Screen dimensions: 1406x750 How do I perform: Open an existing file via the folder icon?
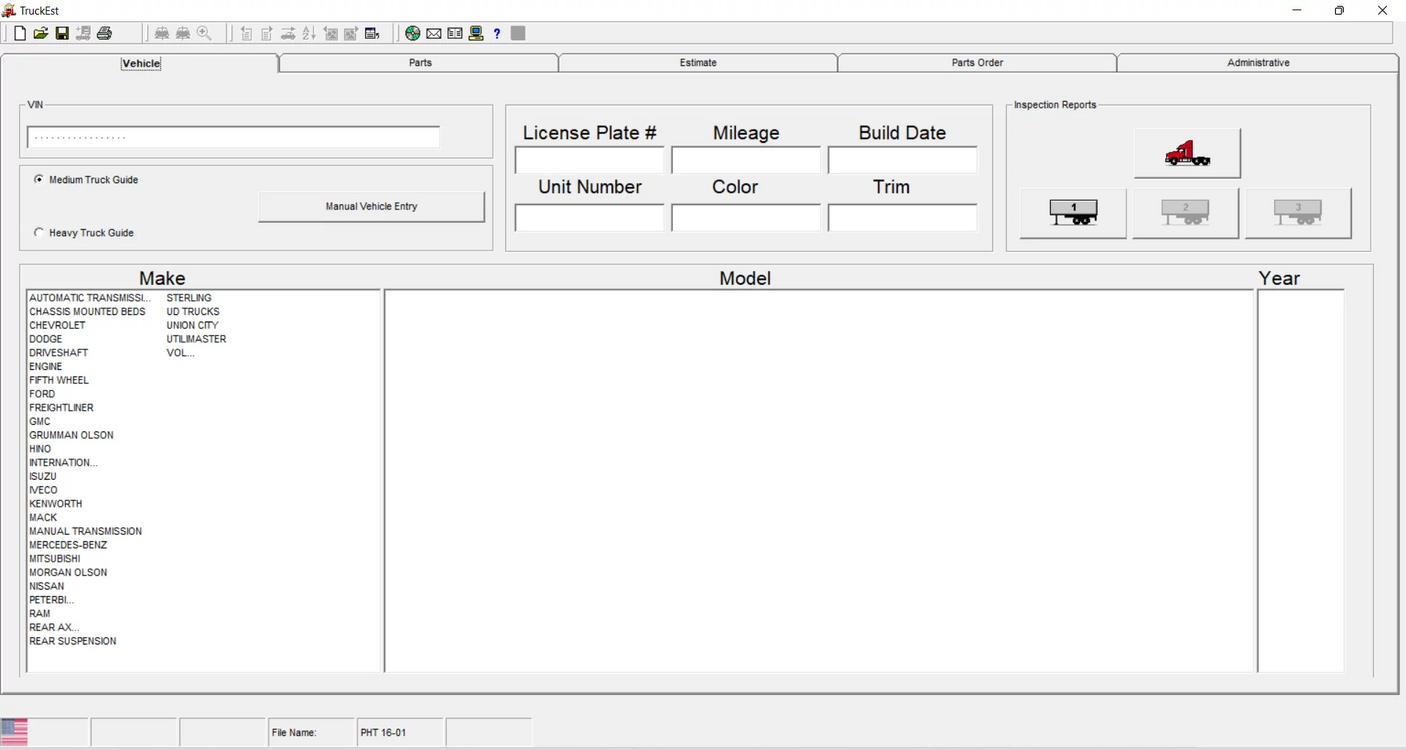tap(40, 33)
